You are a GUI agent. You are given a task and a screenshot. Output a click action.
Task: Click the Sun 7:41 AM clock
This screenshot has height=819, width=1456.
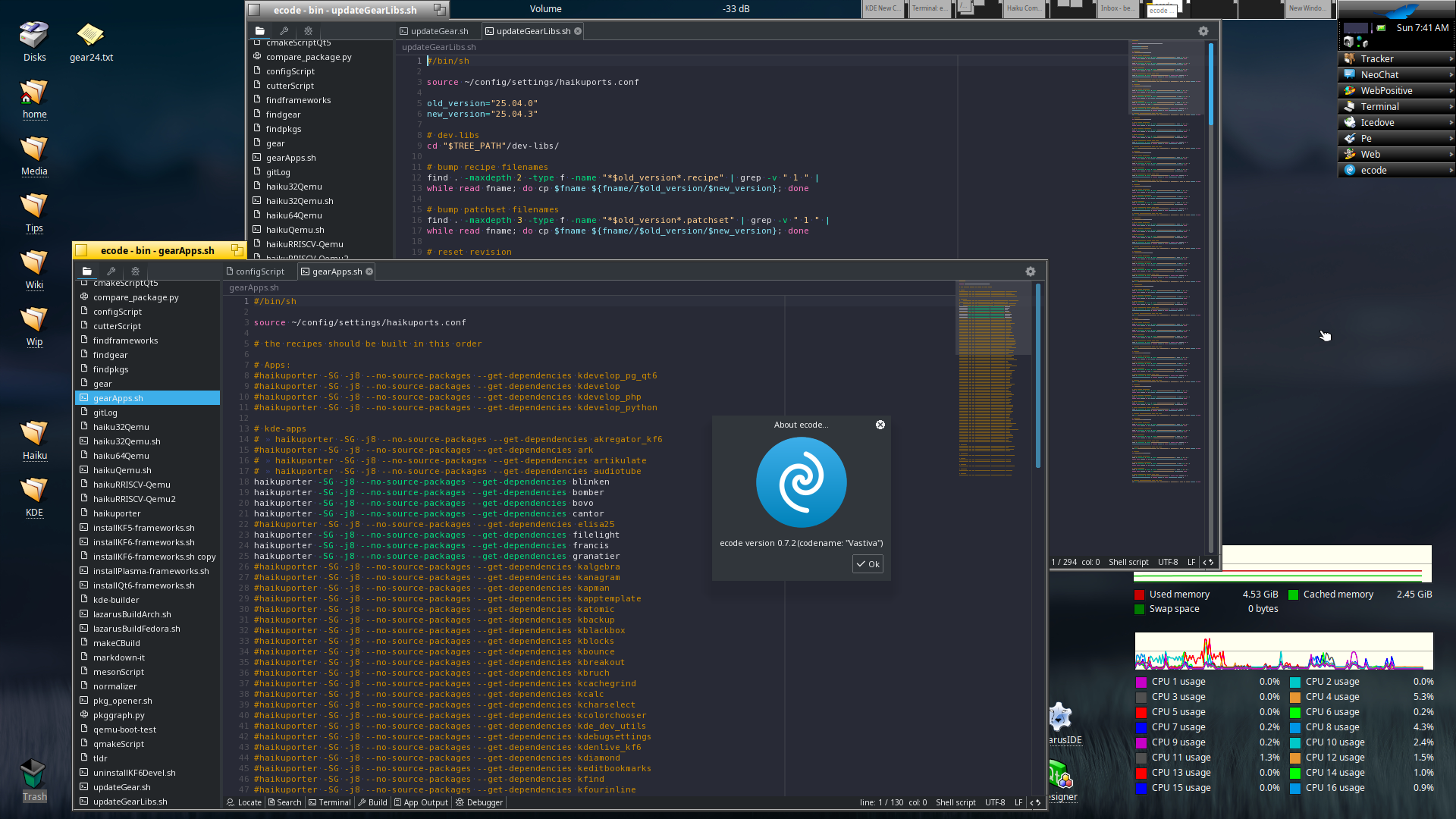pyautogui.click(x=1423, y=28)
